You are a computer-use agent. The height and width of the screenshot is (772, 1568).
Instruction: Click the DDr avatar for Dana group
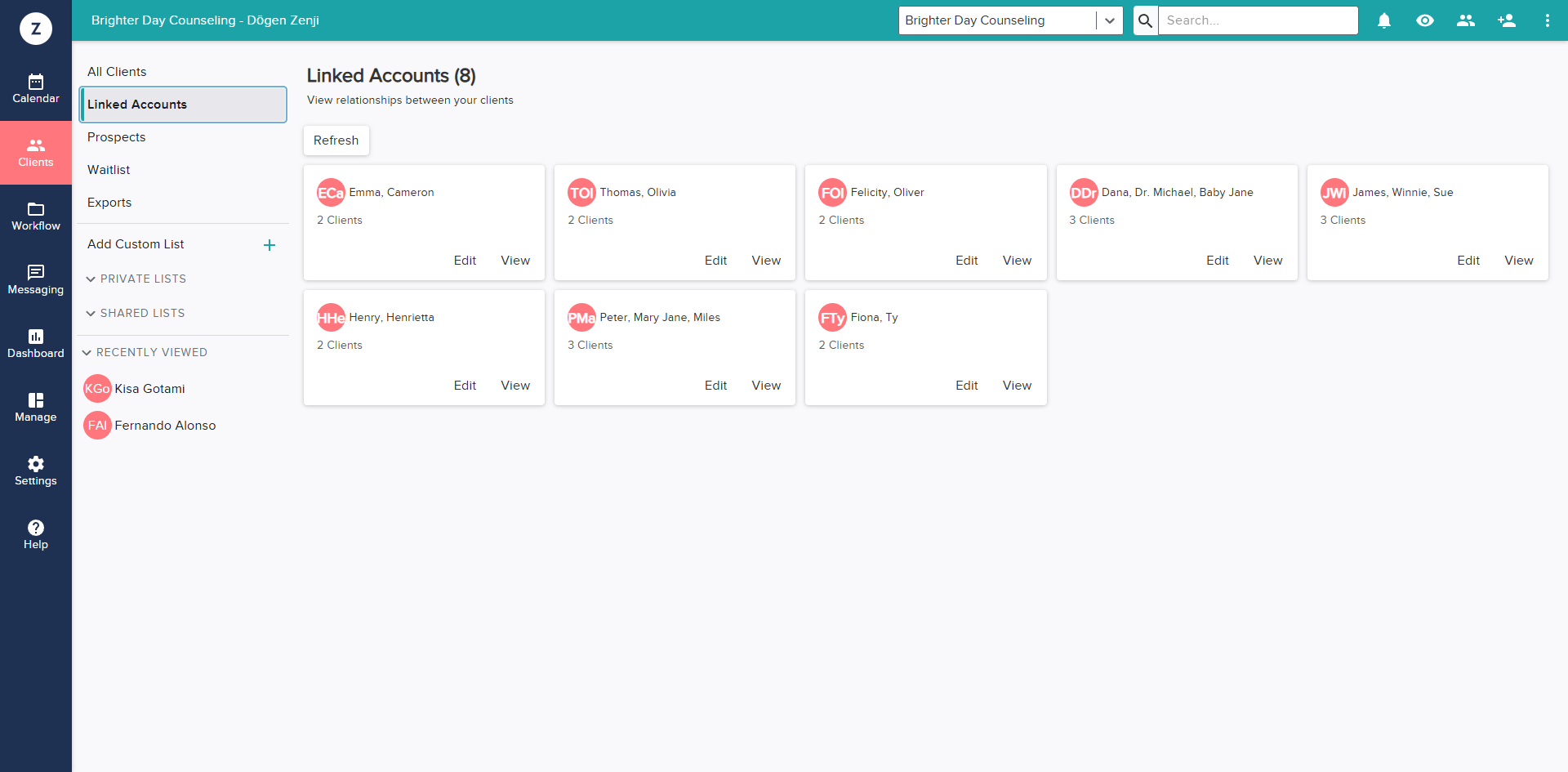(1084, 193)
